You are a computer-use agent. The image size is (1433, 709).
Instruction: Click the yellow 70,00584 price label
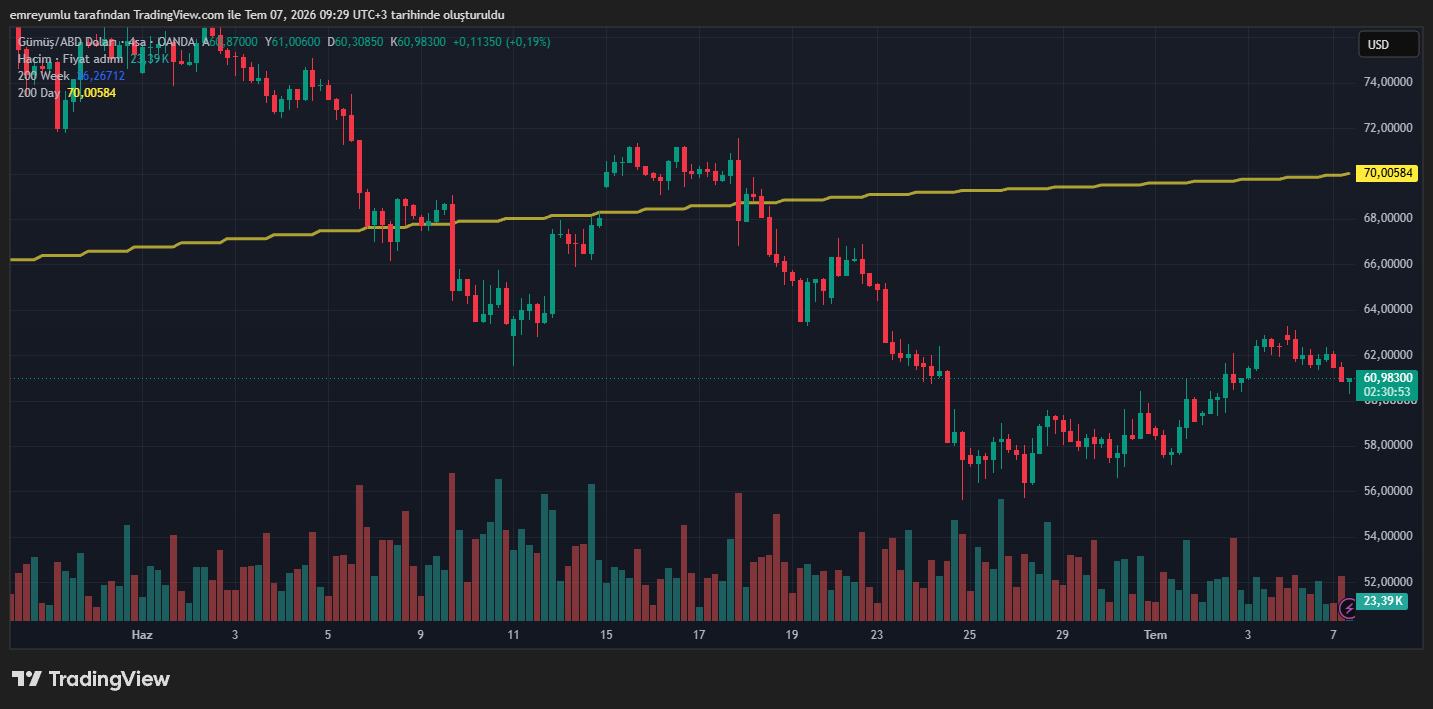[x=1387, y=173]
